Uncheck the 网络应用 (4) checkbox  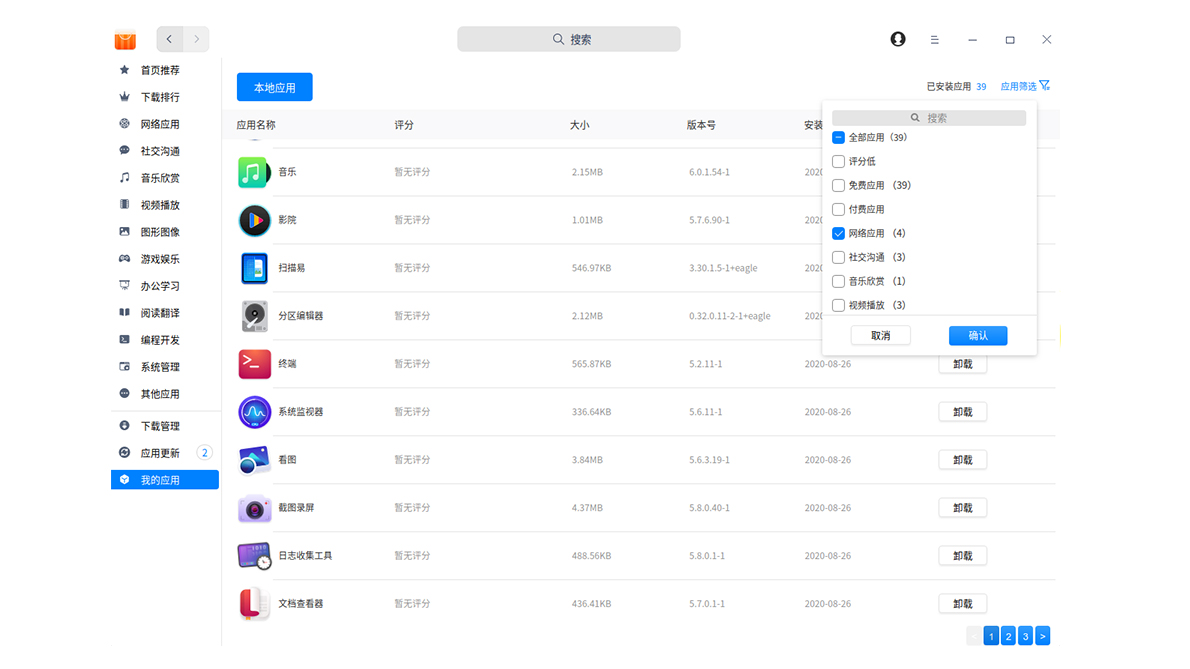point(839,234)
